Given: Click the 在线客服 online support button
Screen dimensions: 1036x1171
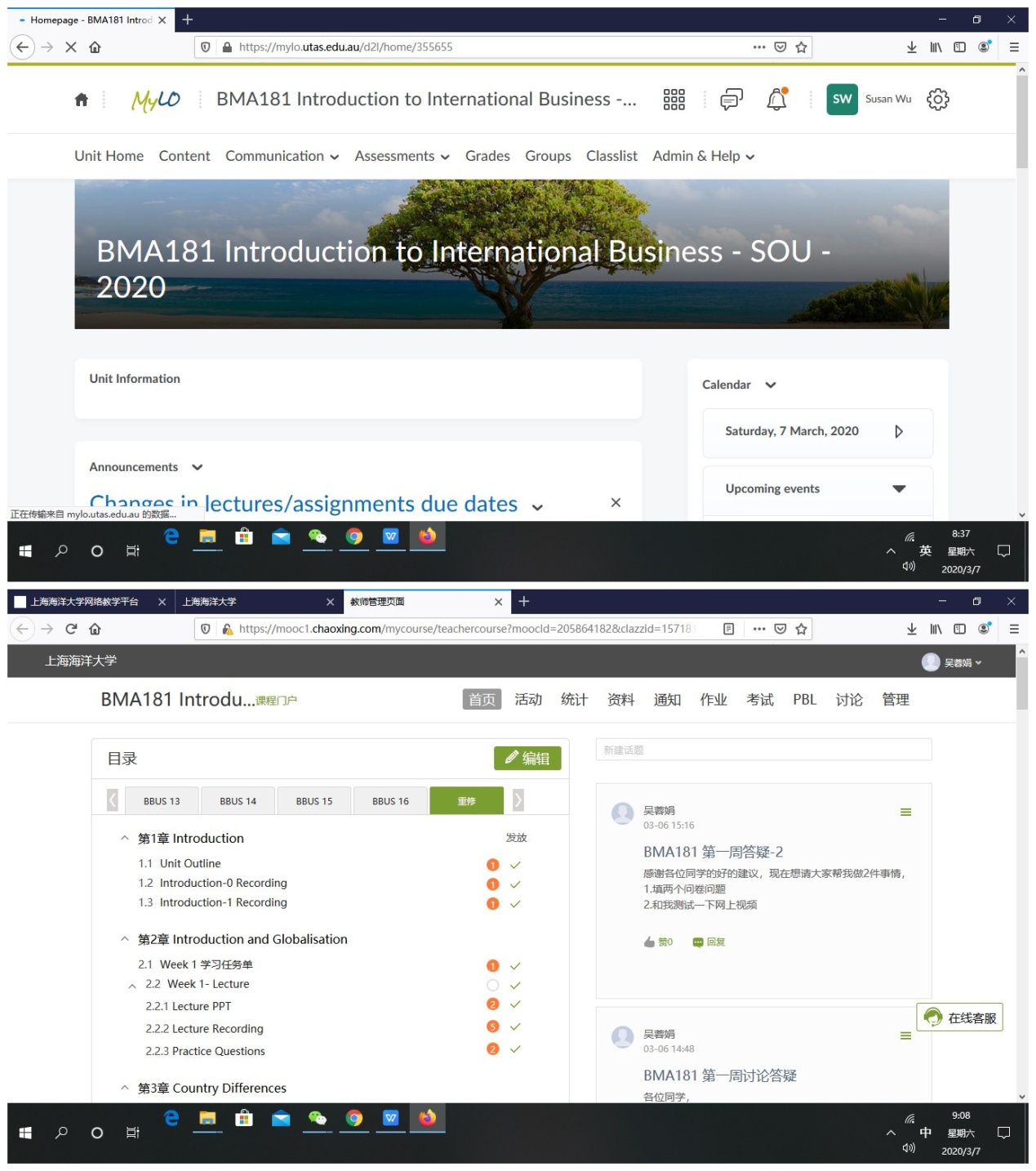Looking at the screenshot, I should pos(959,1017).
